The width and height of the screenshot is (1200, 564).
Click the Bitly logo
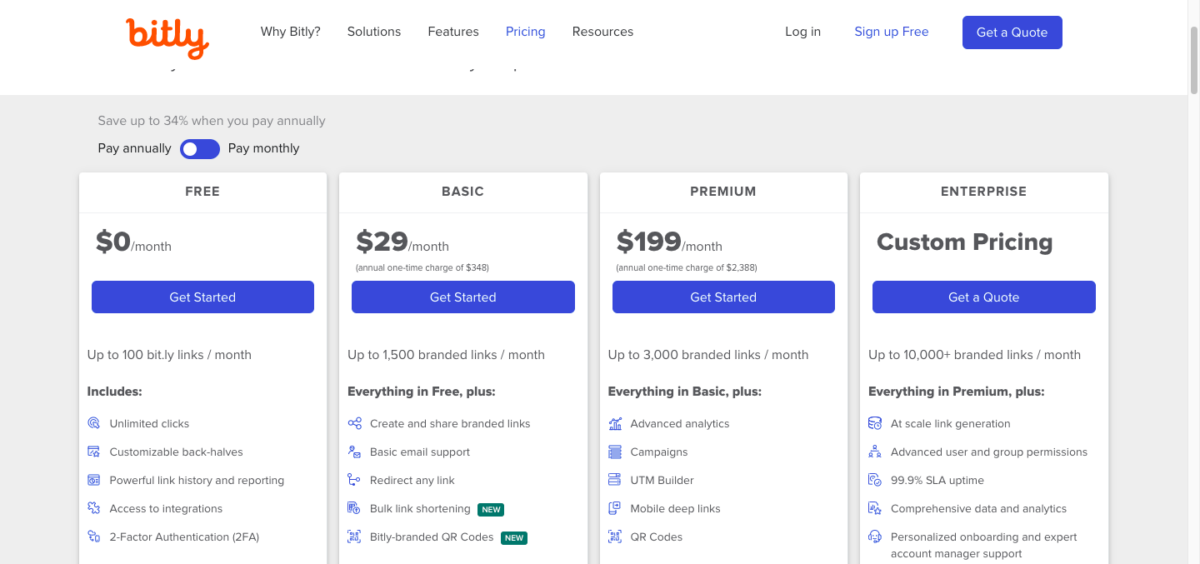pos(167,36)
